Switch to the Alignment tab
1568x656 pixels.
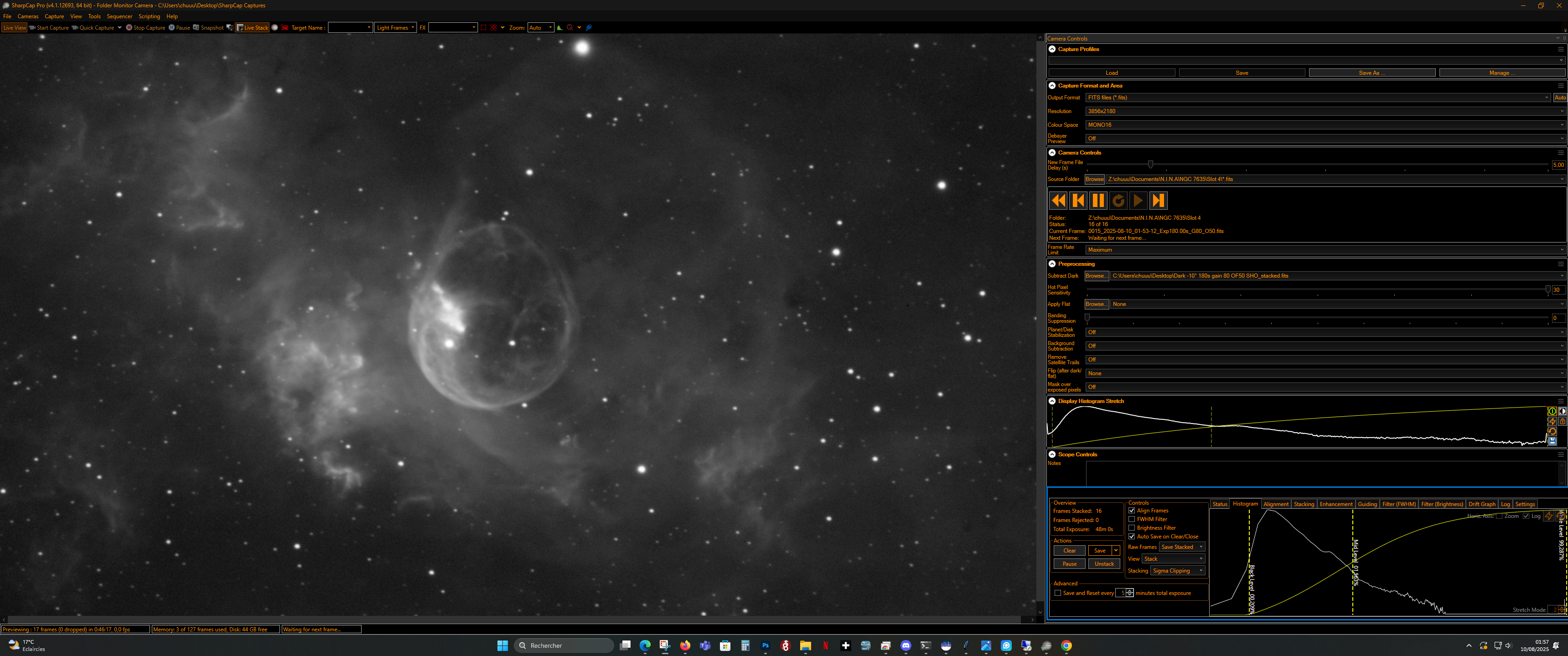[1275, 504]
